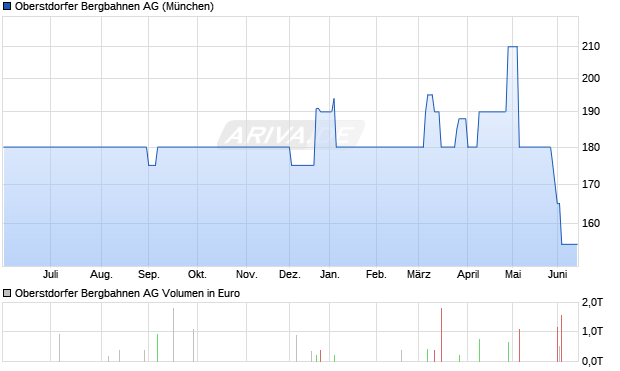
Task: Click the 'Nov.' month label
Action: point(247,274)
